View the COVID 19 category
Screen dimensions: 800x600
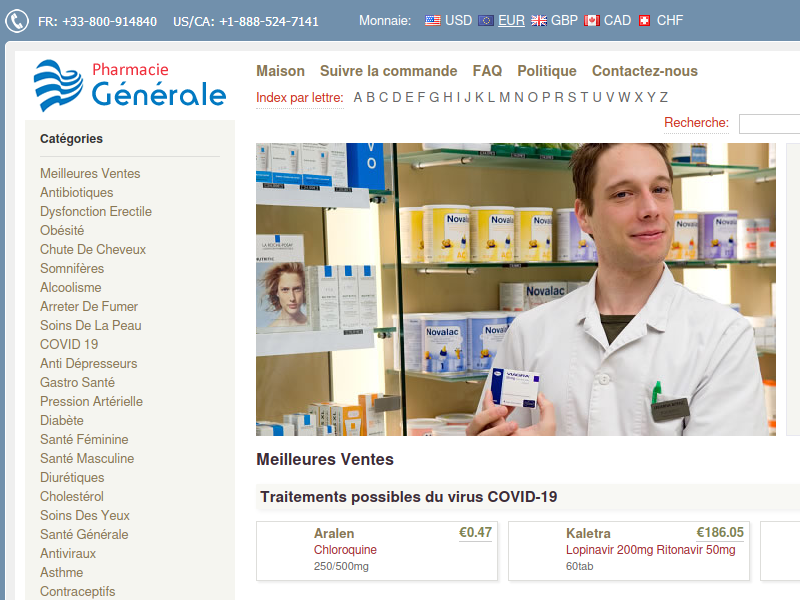click(x=68, y=344)
